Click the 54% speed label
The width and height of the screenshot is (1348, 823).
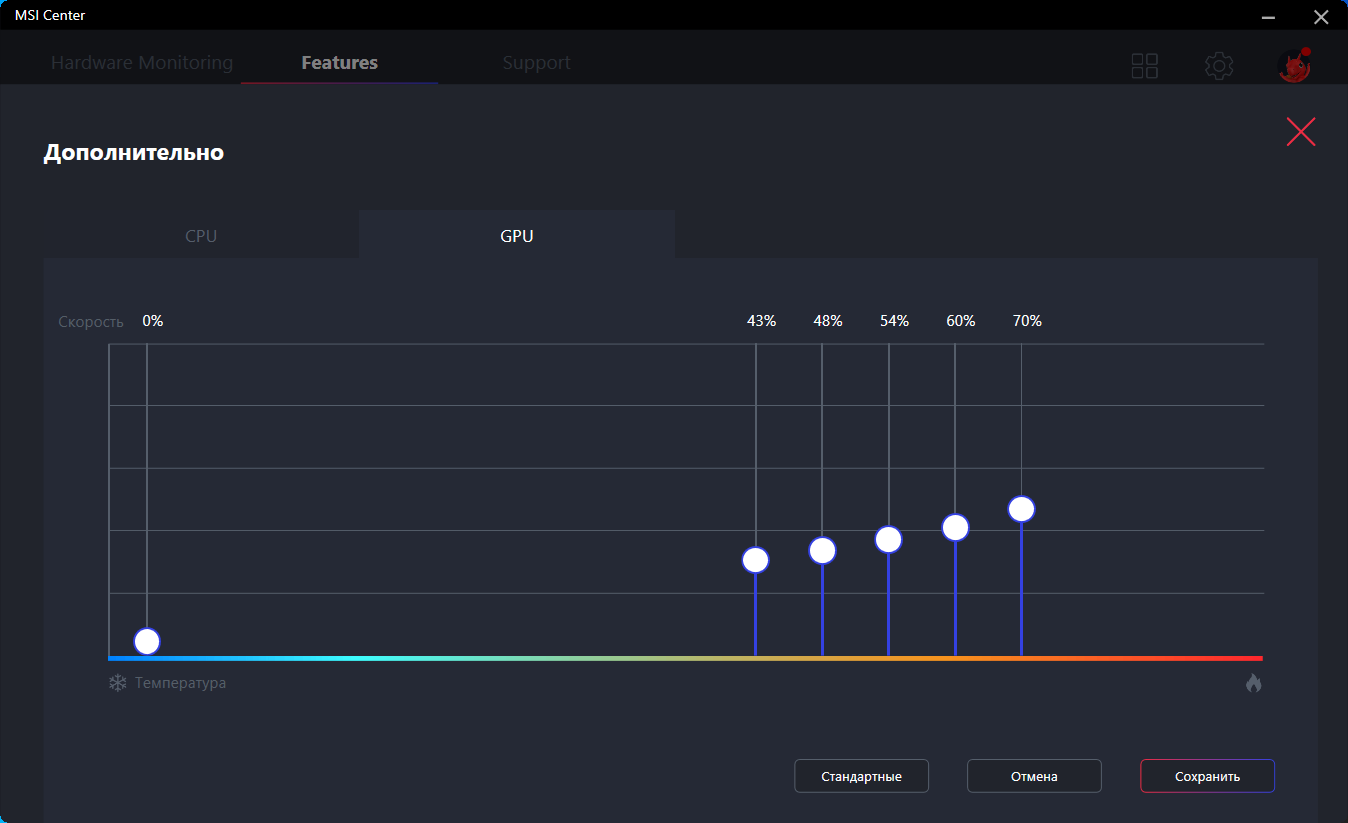coord(895,321)
